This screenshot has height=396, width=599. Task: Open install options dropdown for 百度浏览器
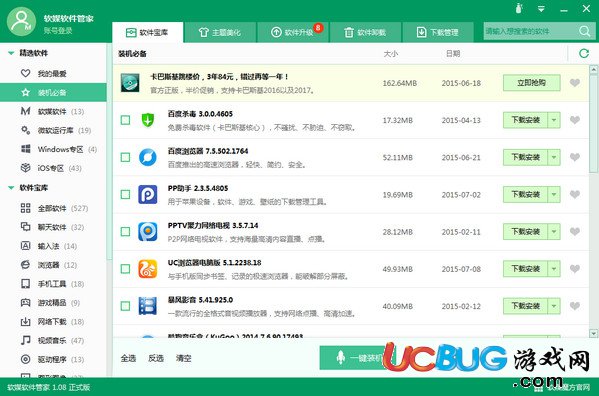tap(554, 157)
